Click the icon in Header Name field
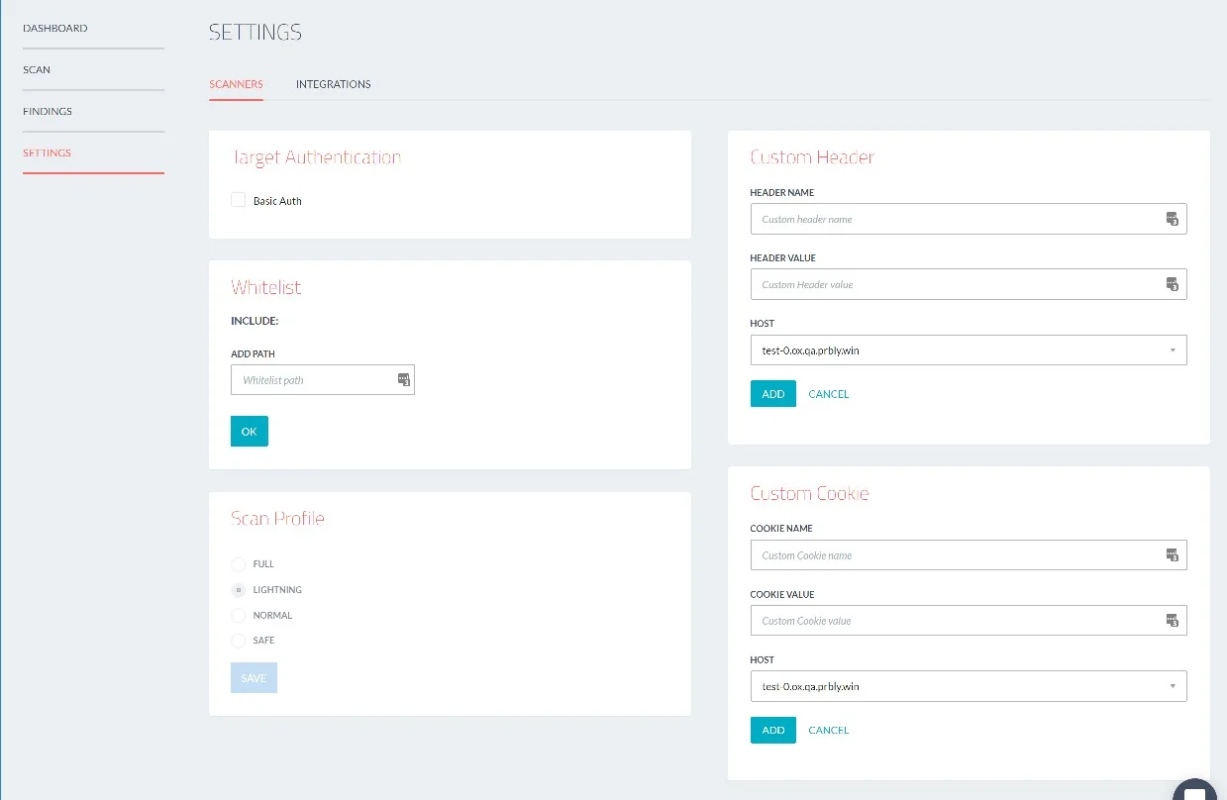The height and width of the screenshot is (800, 1227). [x=1172, y=219]
